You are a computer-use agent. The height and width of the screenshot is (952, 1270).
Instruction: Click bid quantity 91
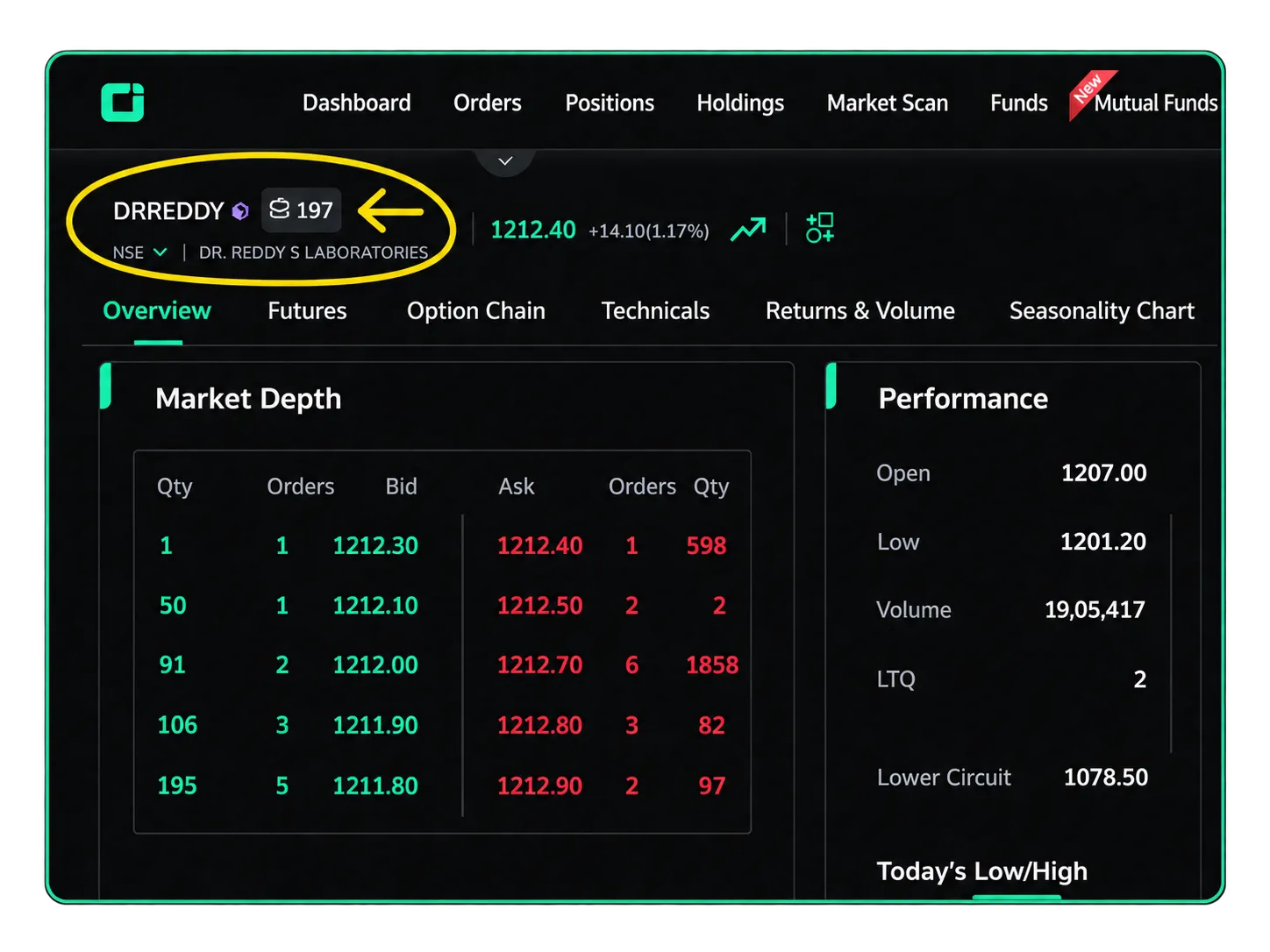[x=172, y=665]
